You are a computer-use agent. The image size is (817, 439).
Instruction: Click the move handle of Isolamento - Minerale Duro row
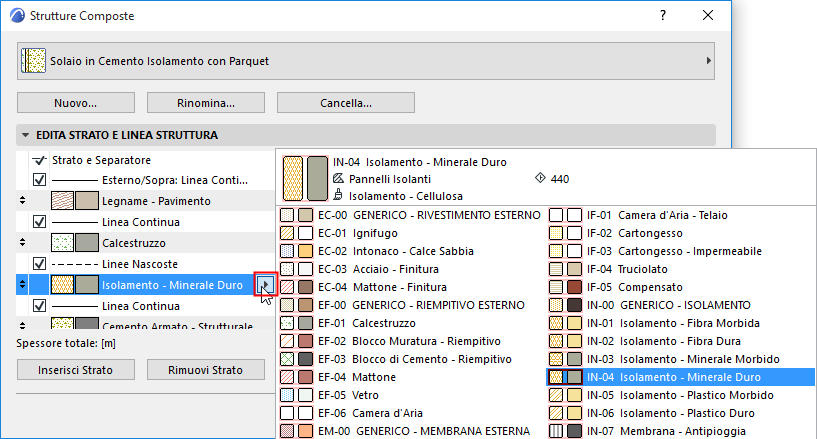[x=22, y=285]
